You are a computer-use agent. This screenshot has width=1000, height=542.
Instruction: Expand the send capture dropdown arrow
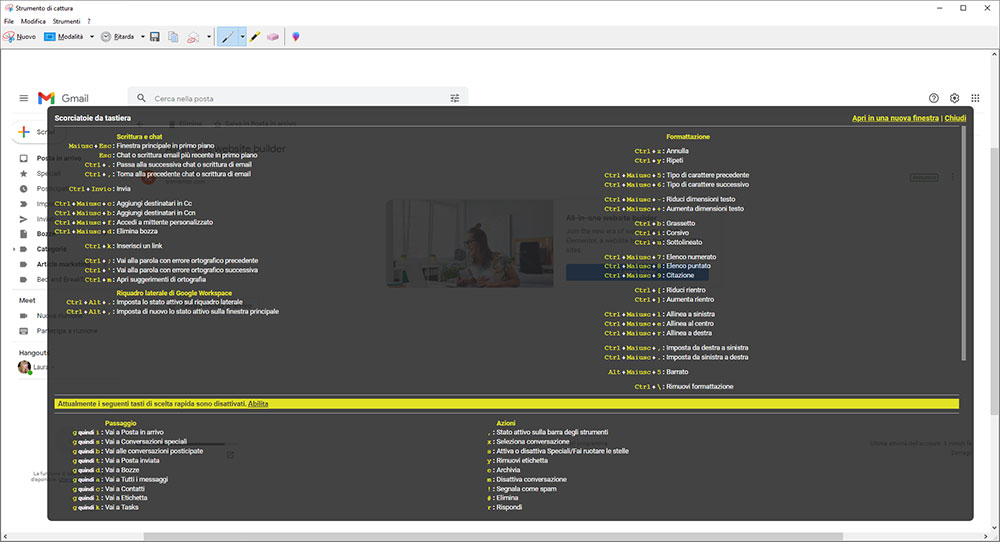[209, 37]
